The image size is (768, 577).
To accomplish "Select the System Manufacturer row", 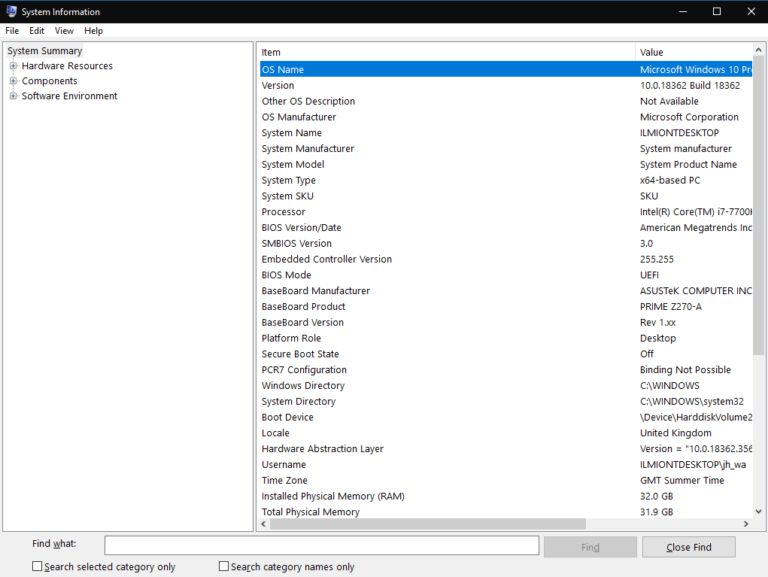I will [506, 148].
